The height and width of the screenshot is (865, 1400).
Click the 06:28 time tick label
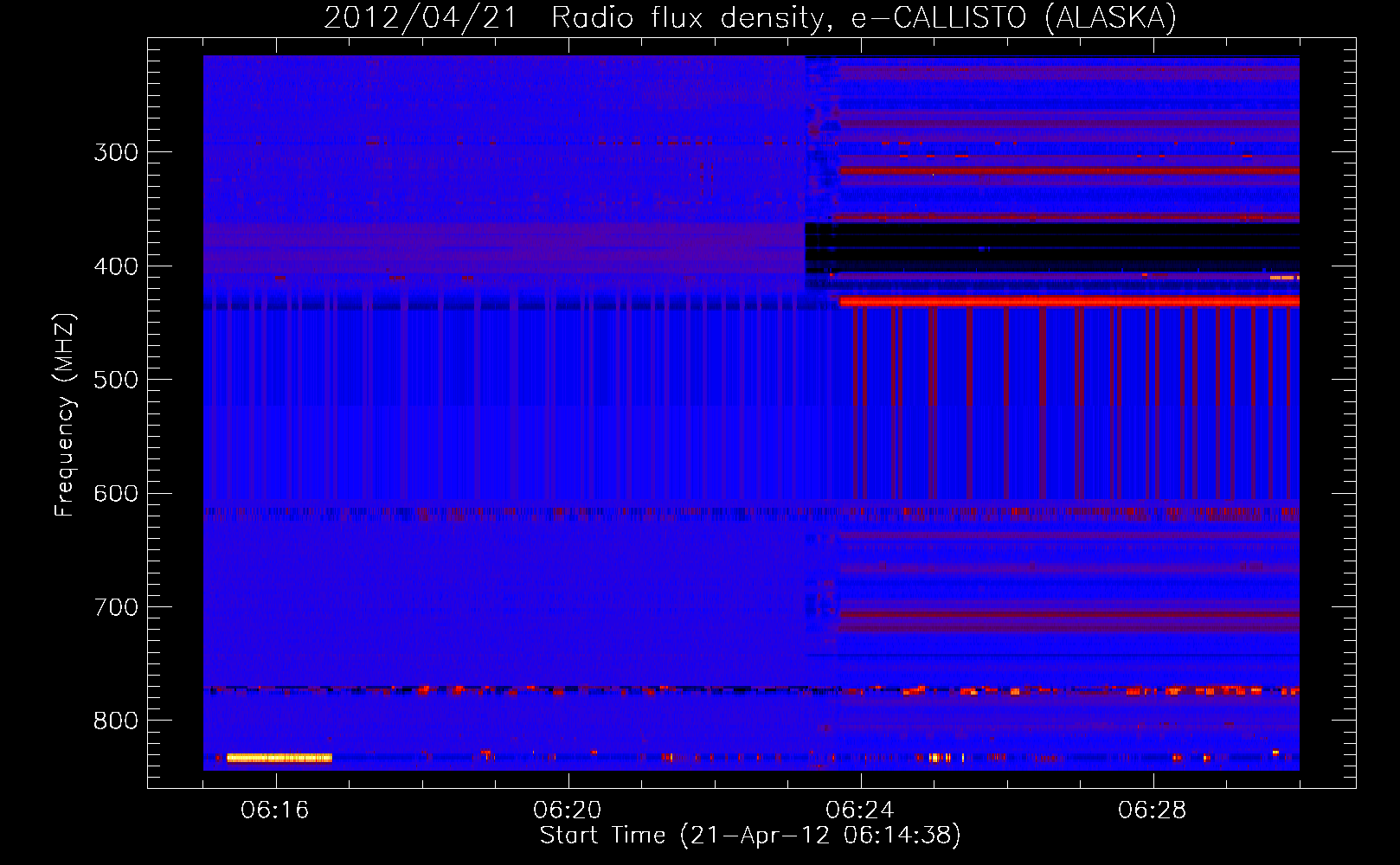(x=1153, y=811)
